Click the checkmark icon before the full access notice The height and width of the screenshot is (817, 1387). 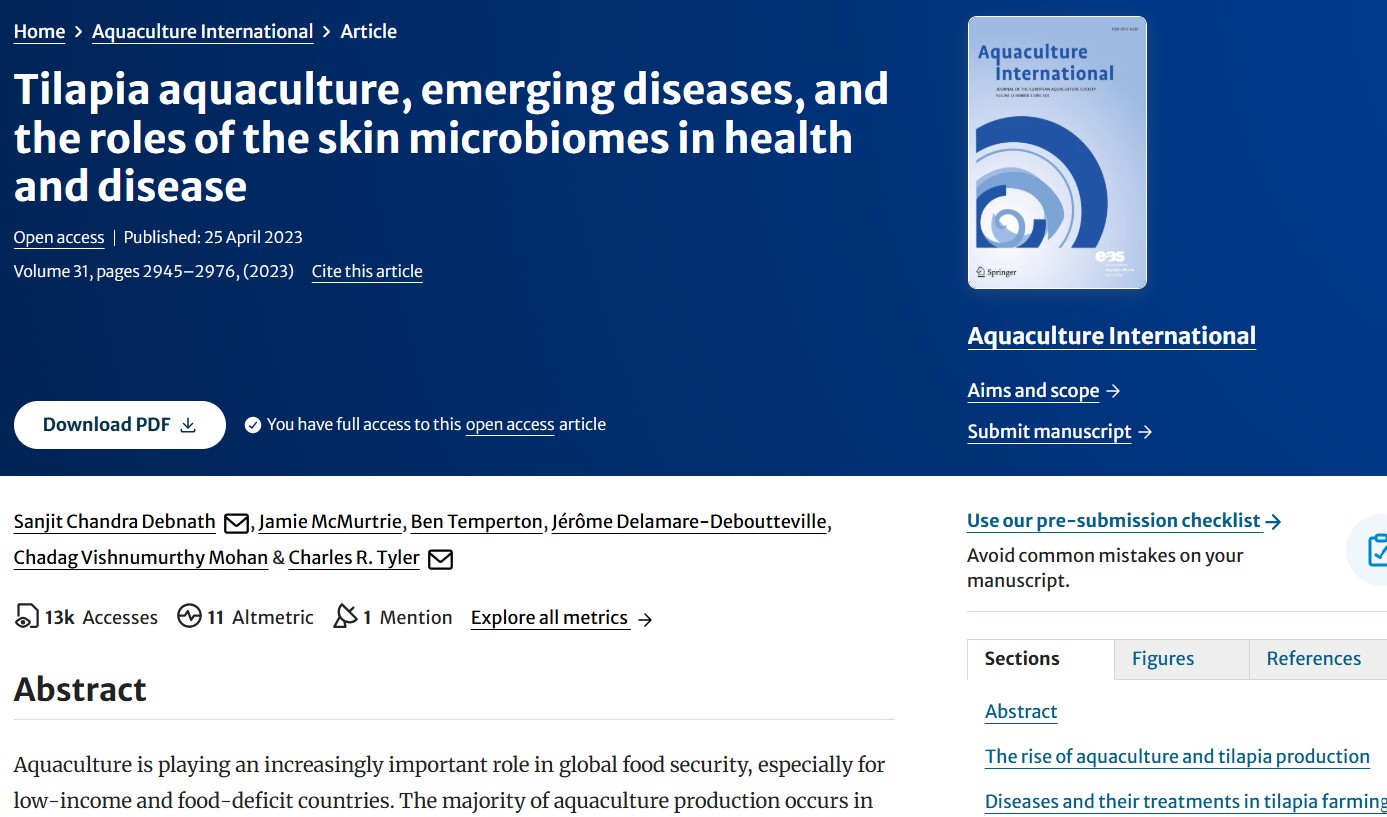pos(252,425)
